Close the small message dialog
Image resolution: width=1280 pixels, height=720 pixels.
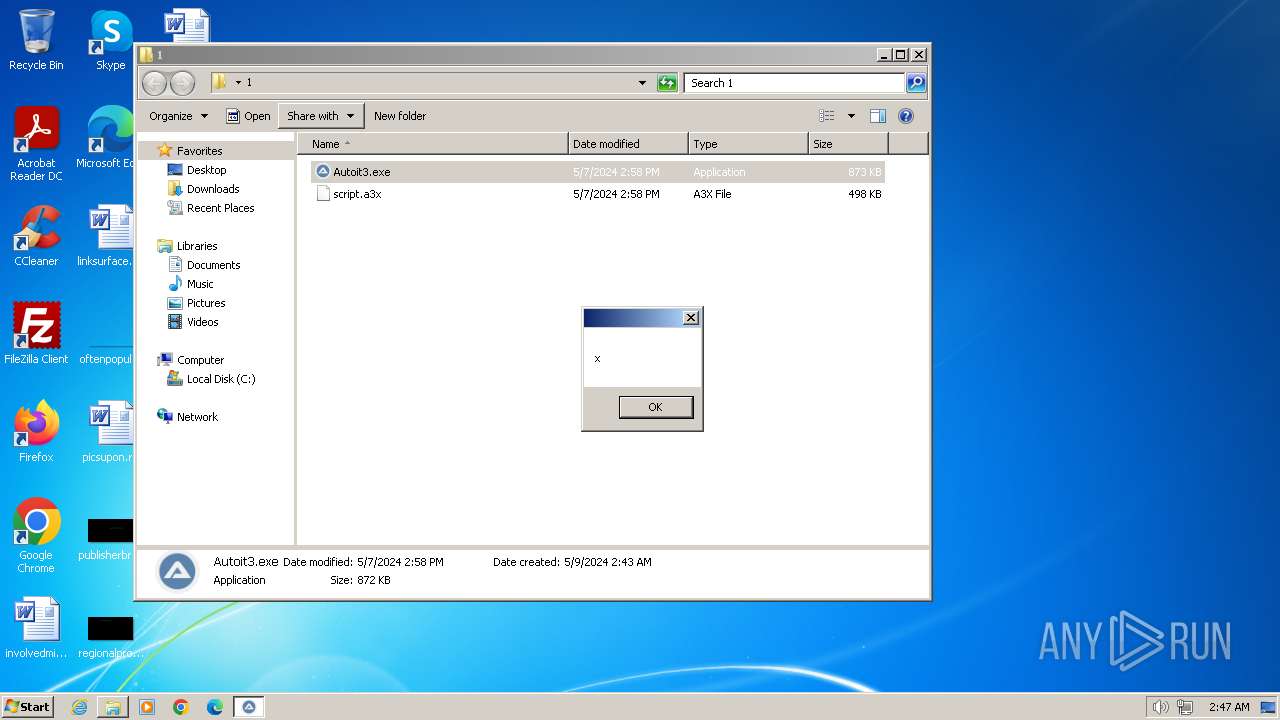(x=690, y=318)
